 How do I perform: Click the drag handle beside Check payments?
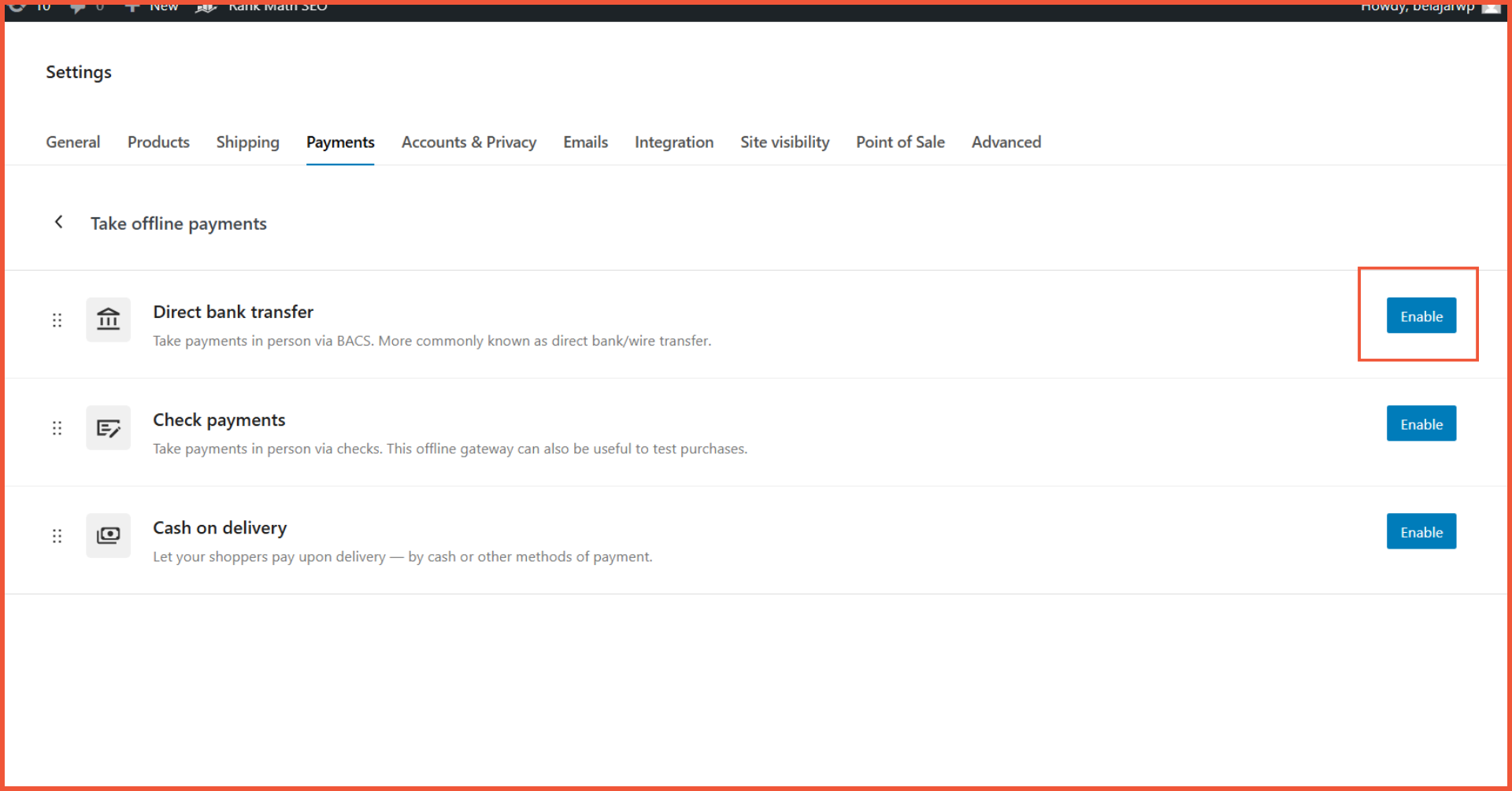57,428
